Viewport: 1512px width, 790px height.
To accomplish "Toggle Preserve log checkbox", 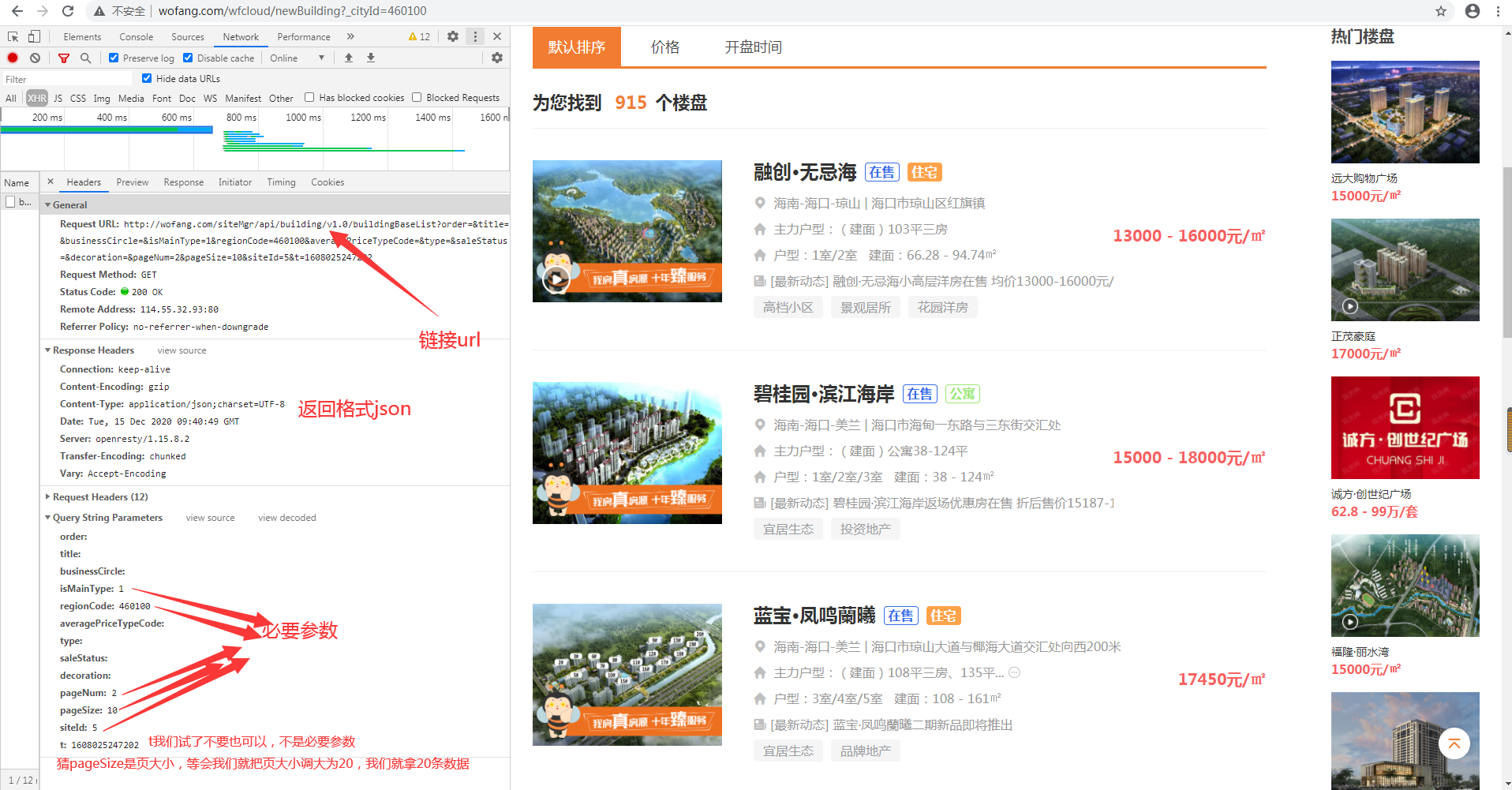I will 114,58.
